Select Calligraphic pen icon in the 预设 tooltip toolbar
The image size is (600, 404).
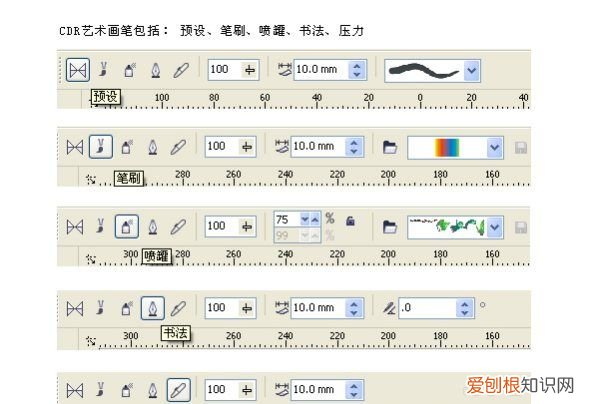(x=155, y=70)
